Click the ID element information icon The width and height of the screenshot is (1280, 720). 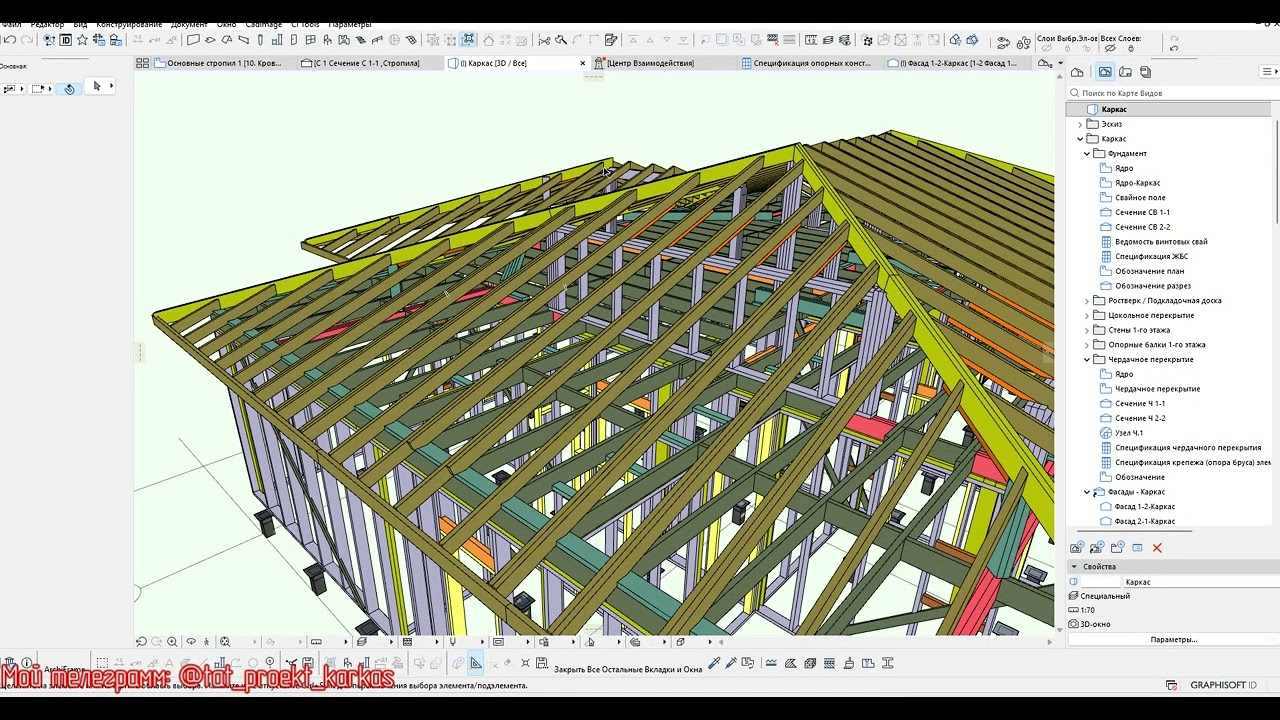(x=65, y=40)
